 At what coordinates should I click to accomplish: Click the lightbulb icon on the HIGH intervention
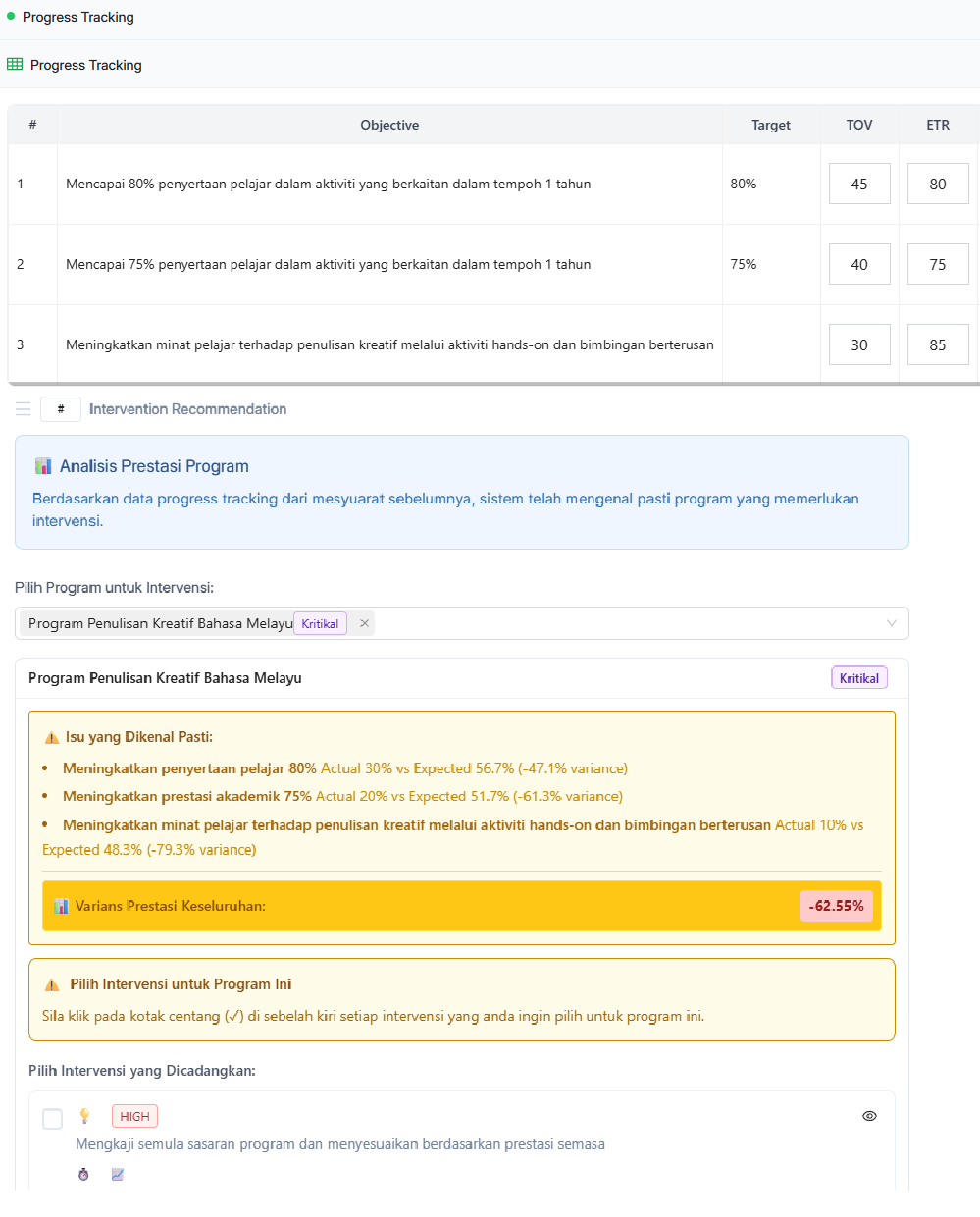(84, 1115)
